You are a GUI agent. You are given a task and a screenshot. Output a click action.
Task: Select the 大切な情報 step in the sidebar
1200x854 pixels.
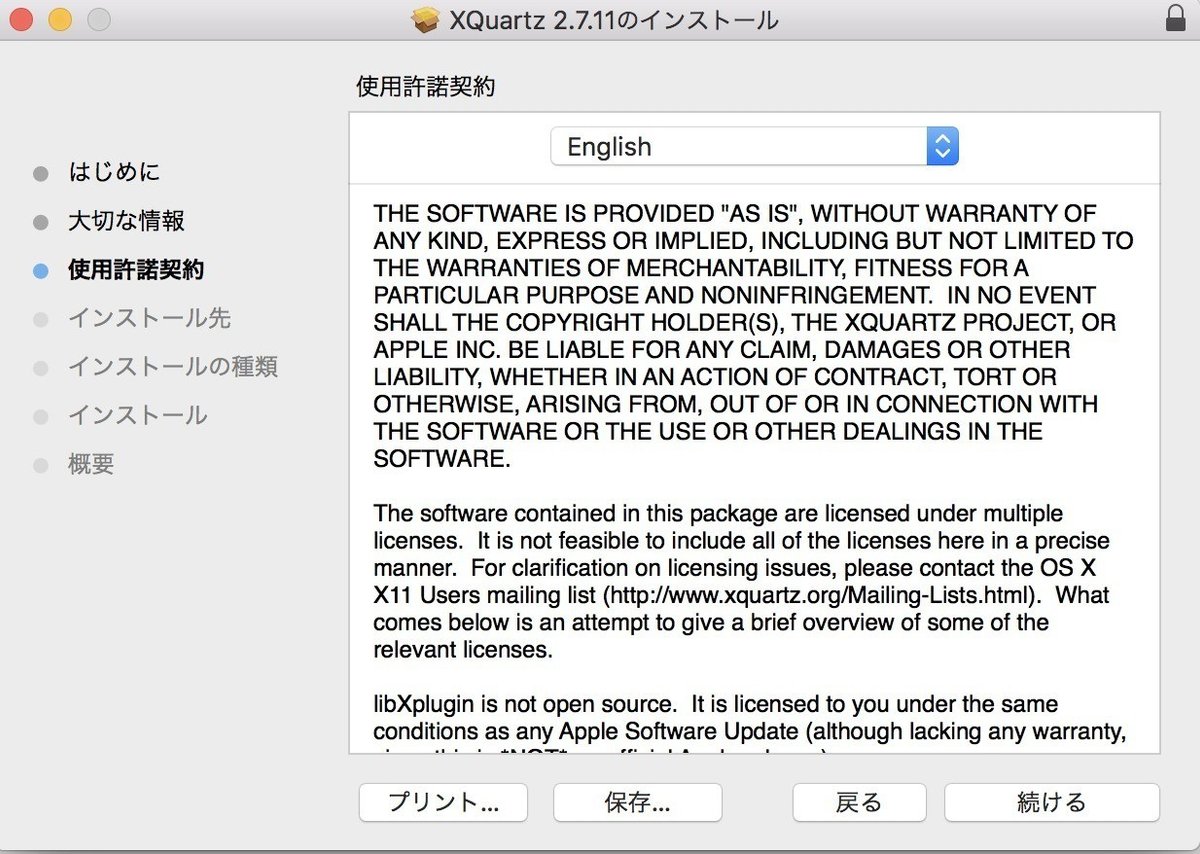tap(125, 221)
